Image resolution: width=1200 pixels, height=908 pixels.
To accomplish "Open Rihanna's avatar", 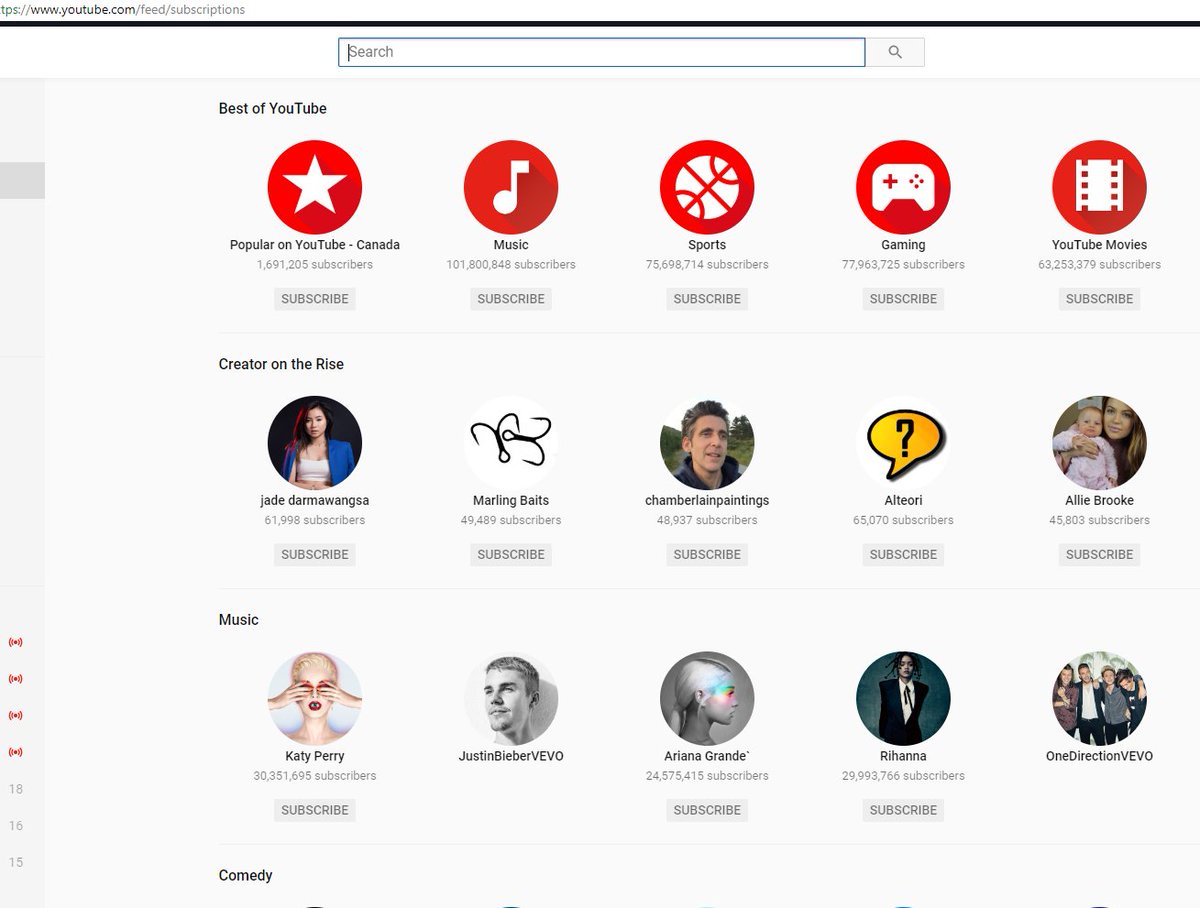I will [903, 699].
